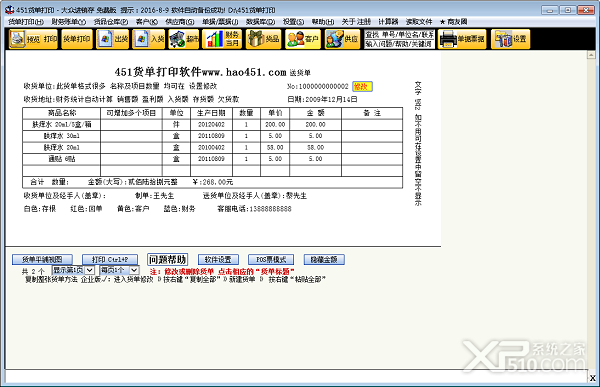
Task: Click the 供应 supplier icon
Action: (x=342, y=39)
